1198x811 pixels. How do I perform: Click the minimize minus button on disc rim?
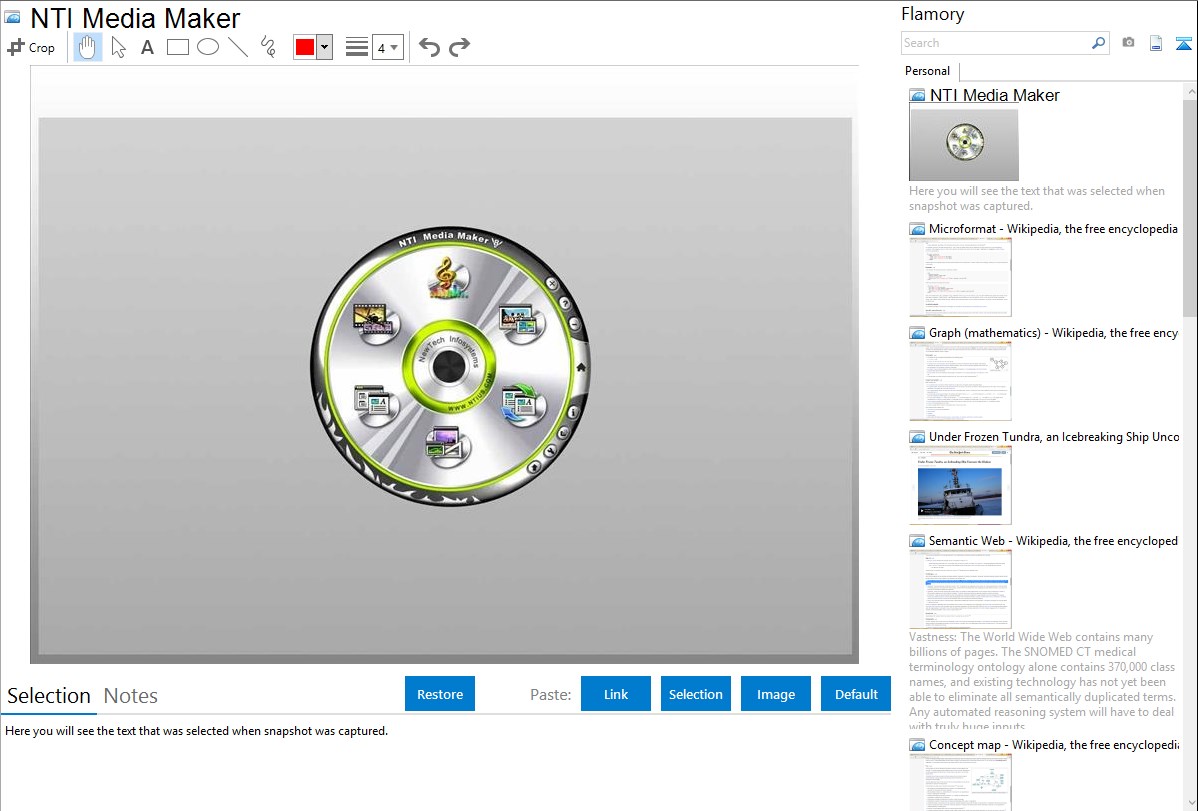pos(575,325)
